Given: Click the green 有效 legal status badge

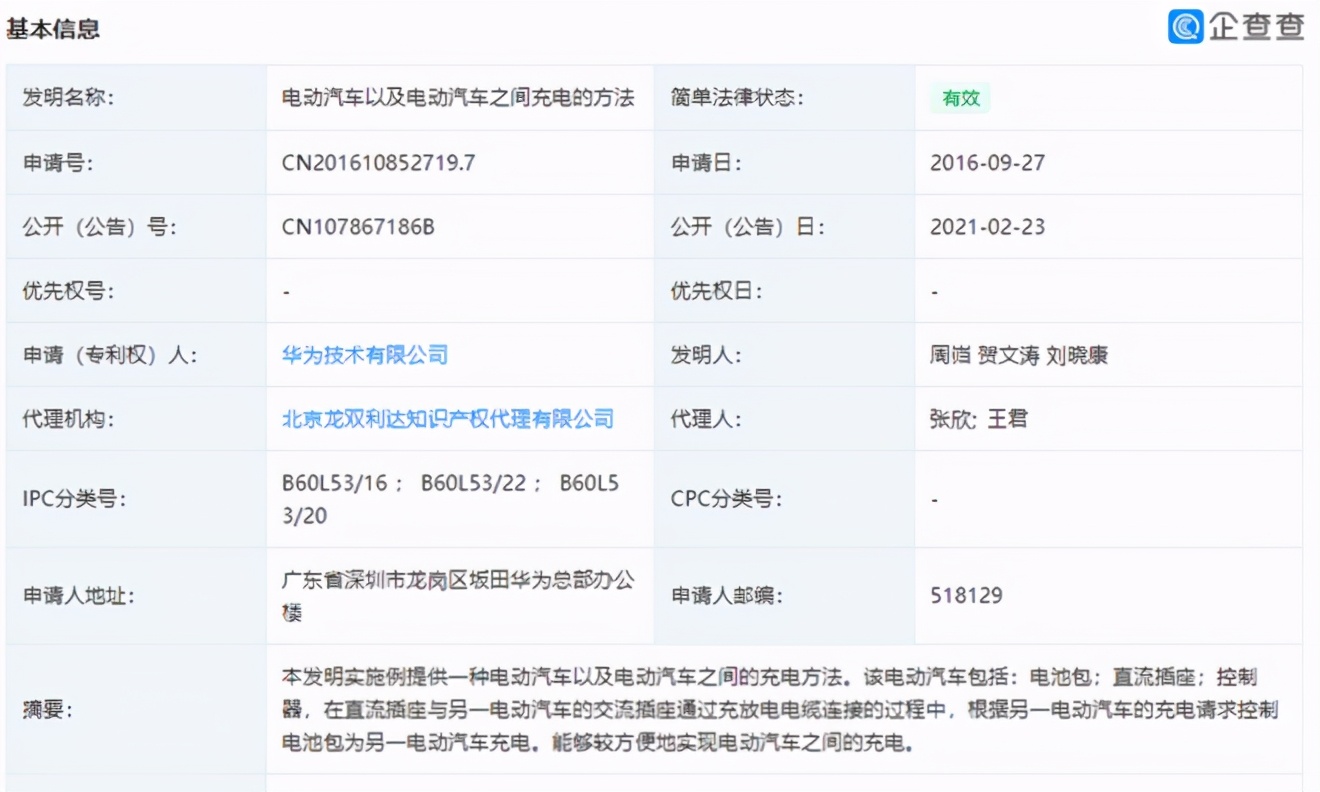Looking at the screenshot, I should pyautogui.click(x=959, y=98).
